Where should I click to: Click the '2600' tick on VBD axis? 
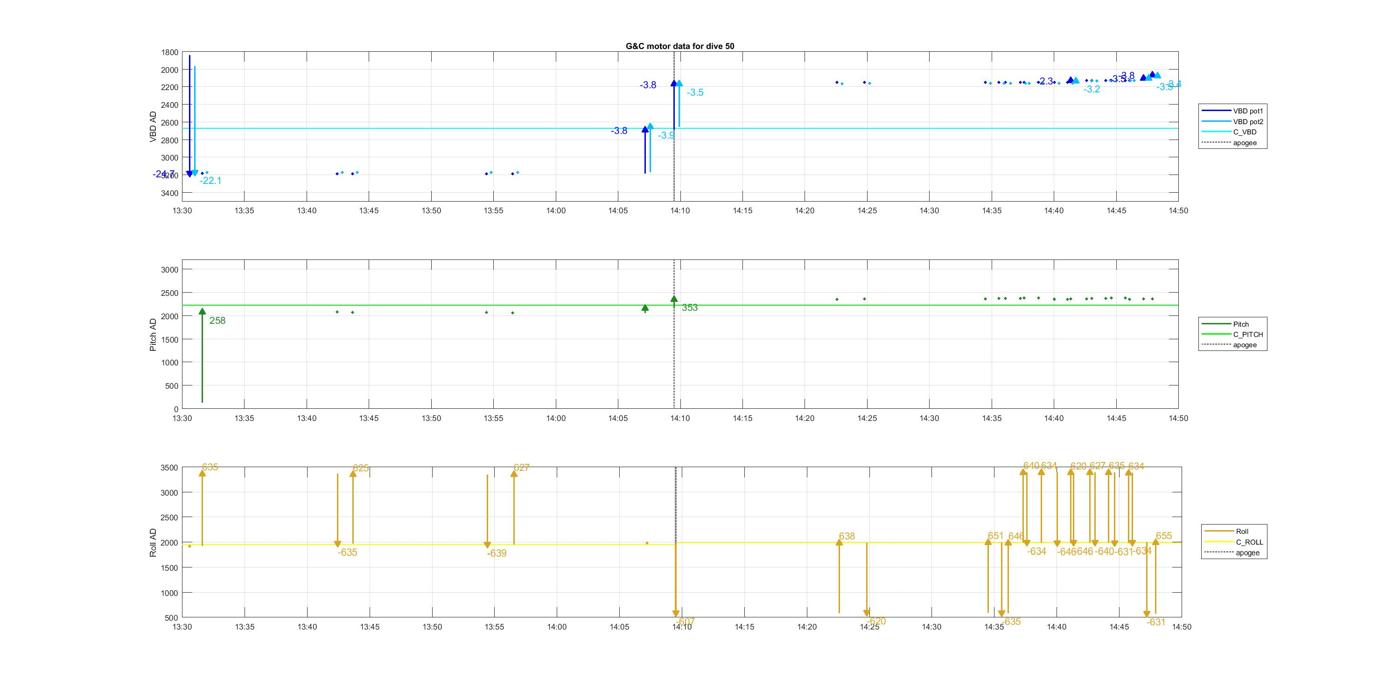tap(169, 123)
